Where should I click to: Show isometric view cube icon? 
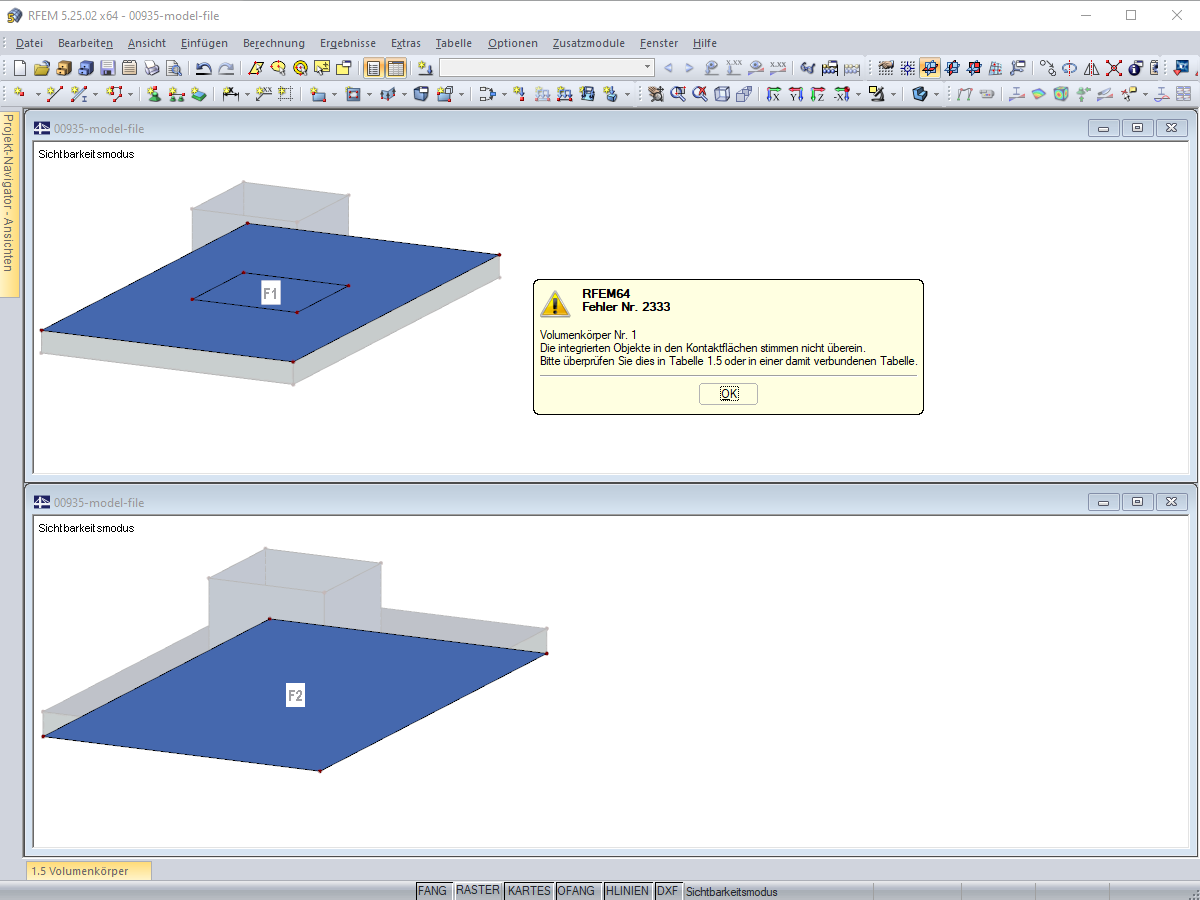[722, 94]
